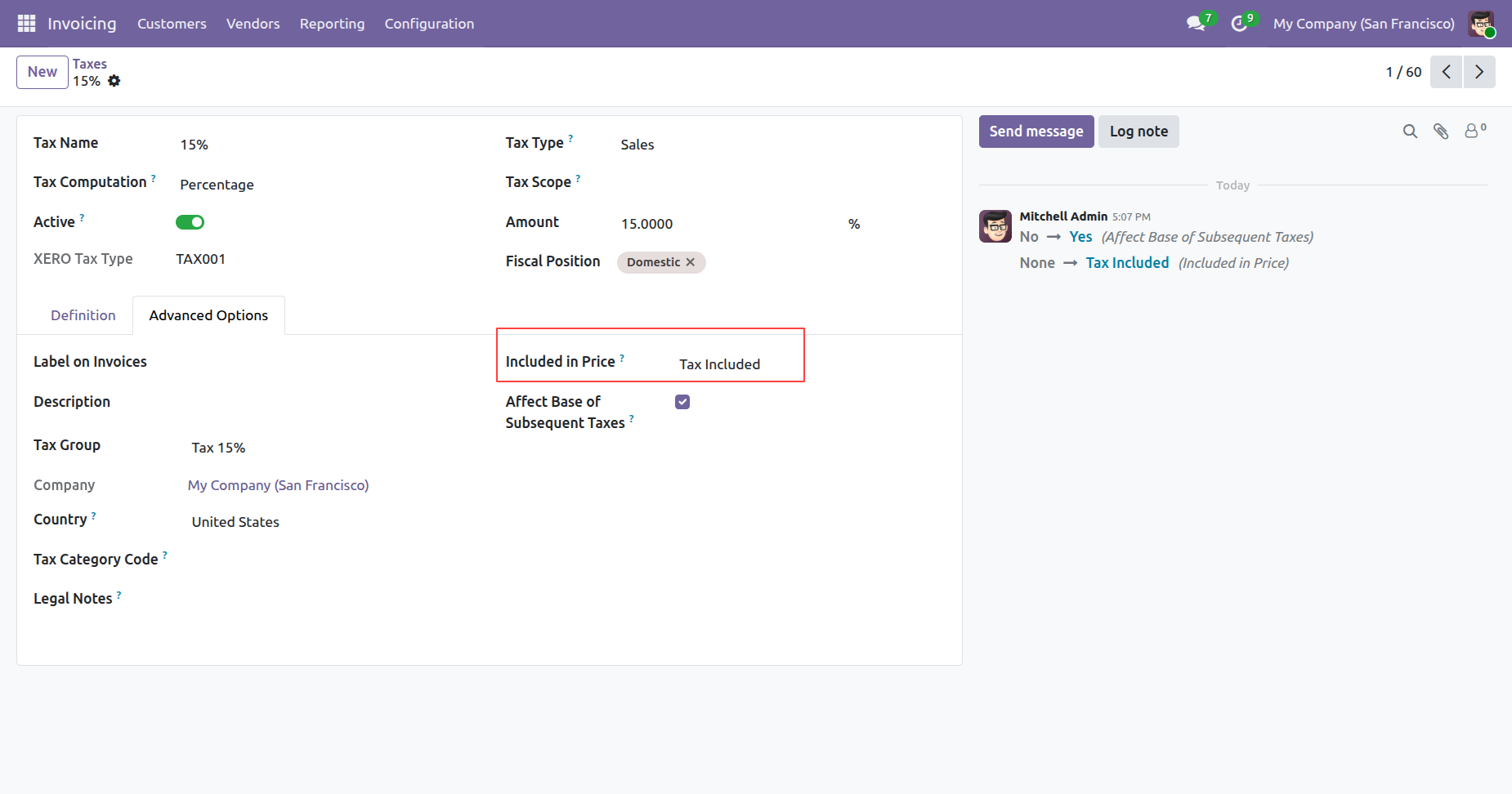The height and width of the screenshot is (794, 1512).
Task: Open the Customers menu
Action: point(172,24)
